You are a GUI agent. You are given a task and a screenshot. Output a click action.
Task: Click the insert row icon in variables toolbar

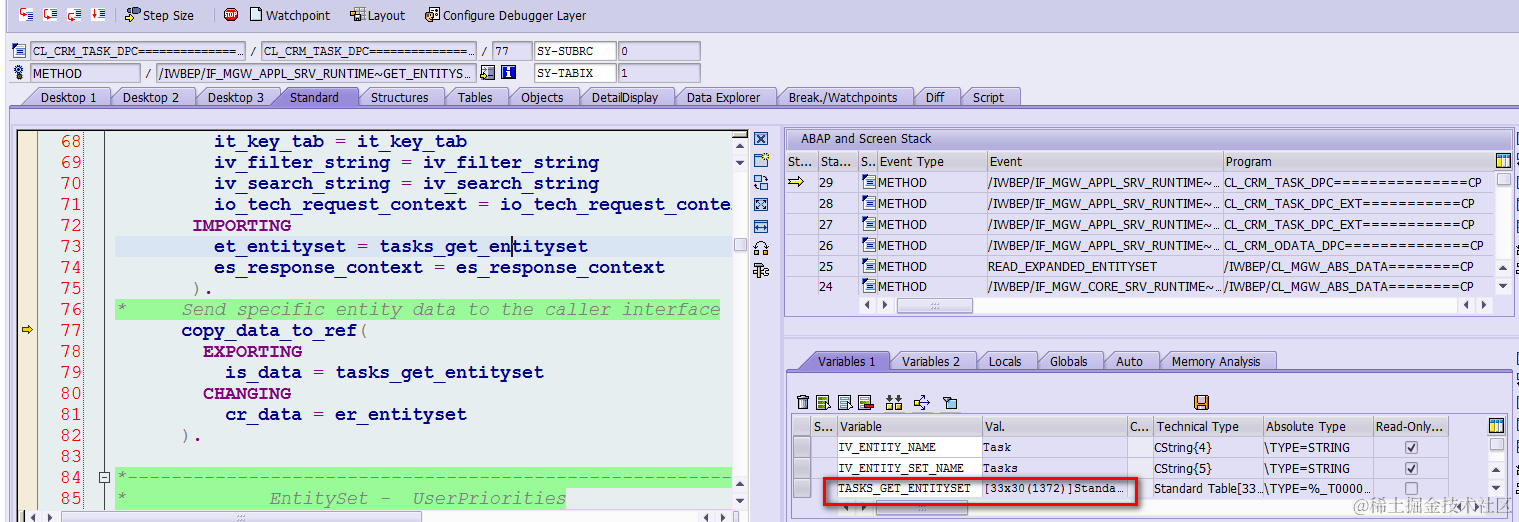point(822,402)
